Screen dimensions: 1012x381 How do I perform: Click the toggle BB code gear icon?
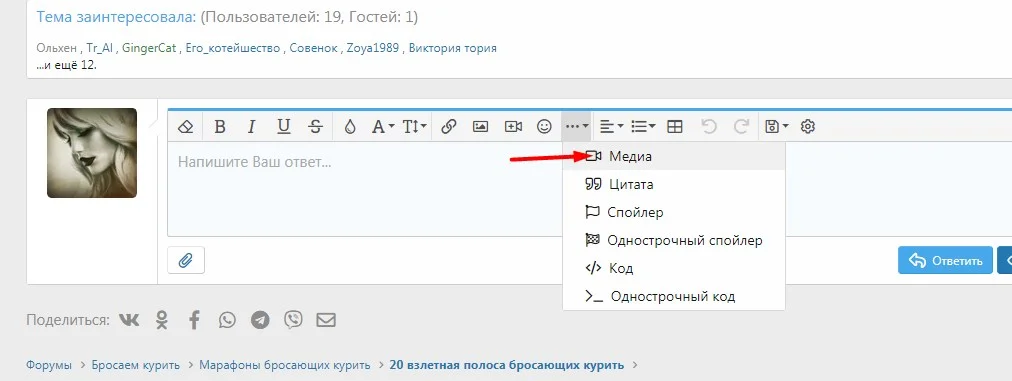click(807, 127)
